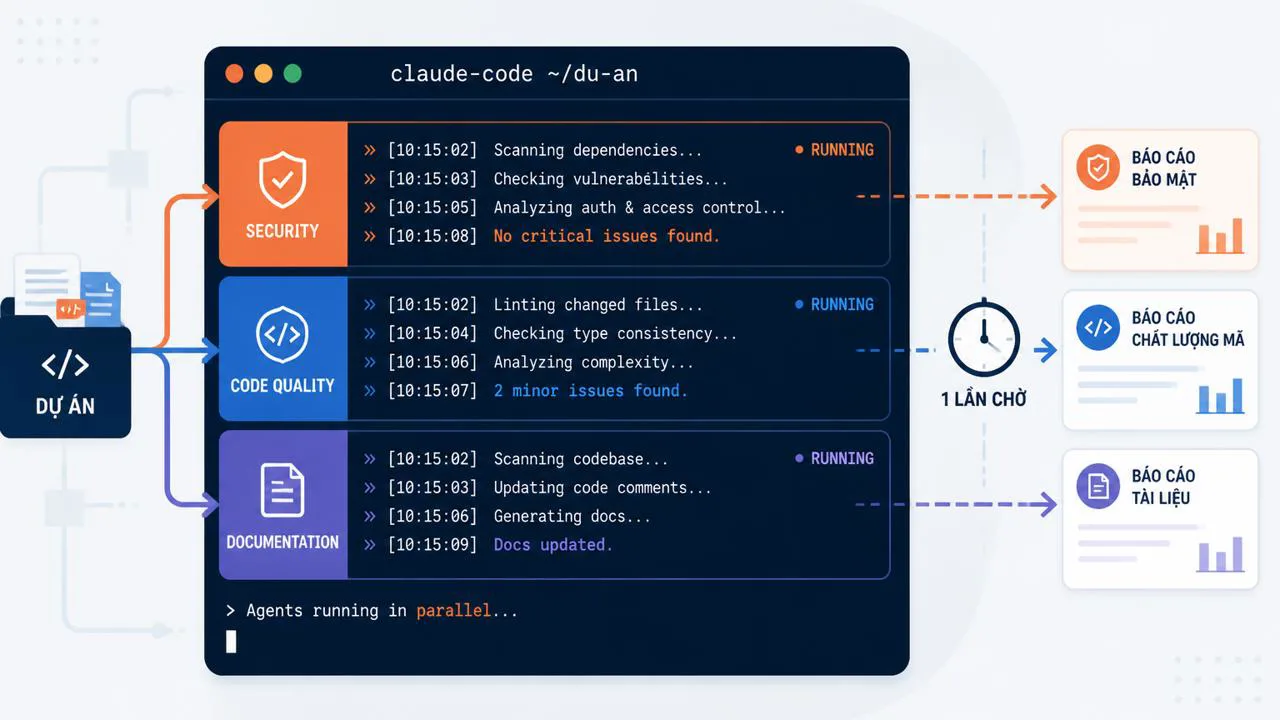Click the DỰ ÁN label on the folder

(x=65, y=407)
